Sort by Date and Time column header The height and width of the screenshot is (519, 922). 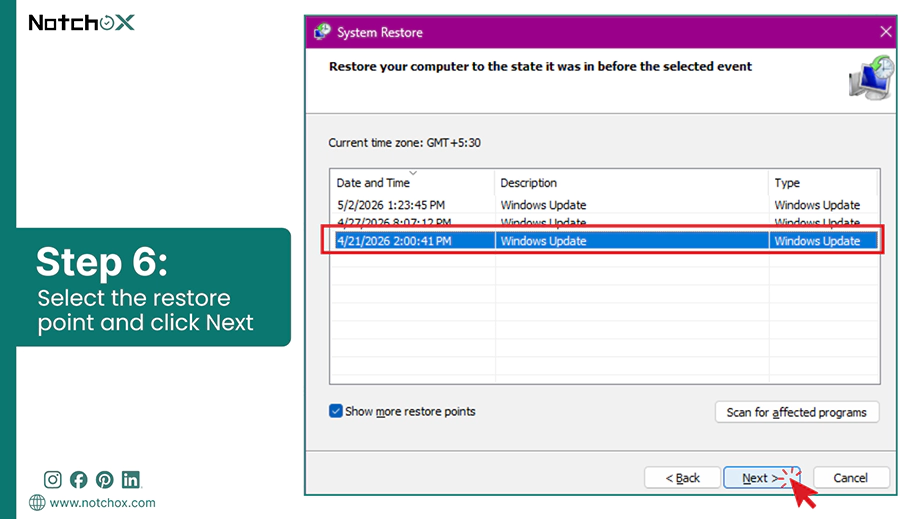[412, 183]
